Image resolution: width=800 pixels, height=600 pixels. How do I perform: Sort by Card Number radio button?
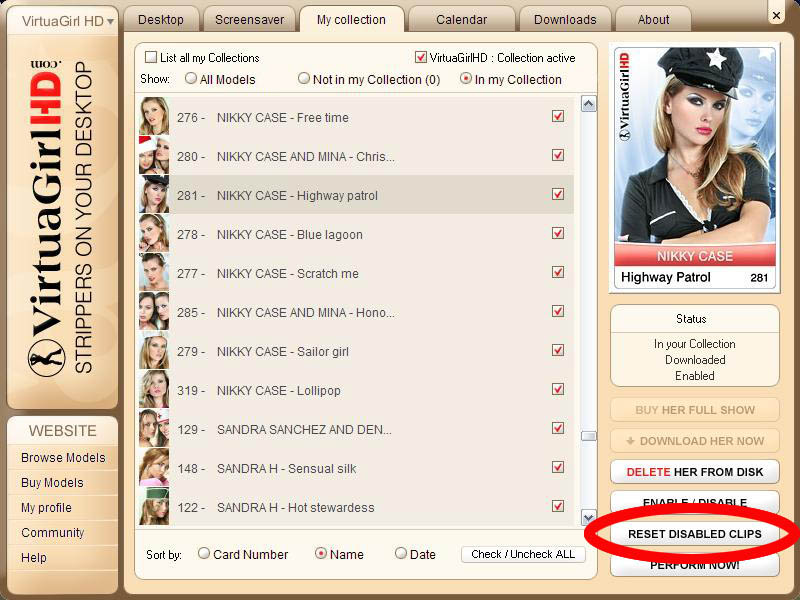pyautogui.click(x=204, y=553)
